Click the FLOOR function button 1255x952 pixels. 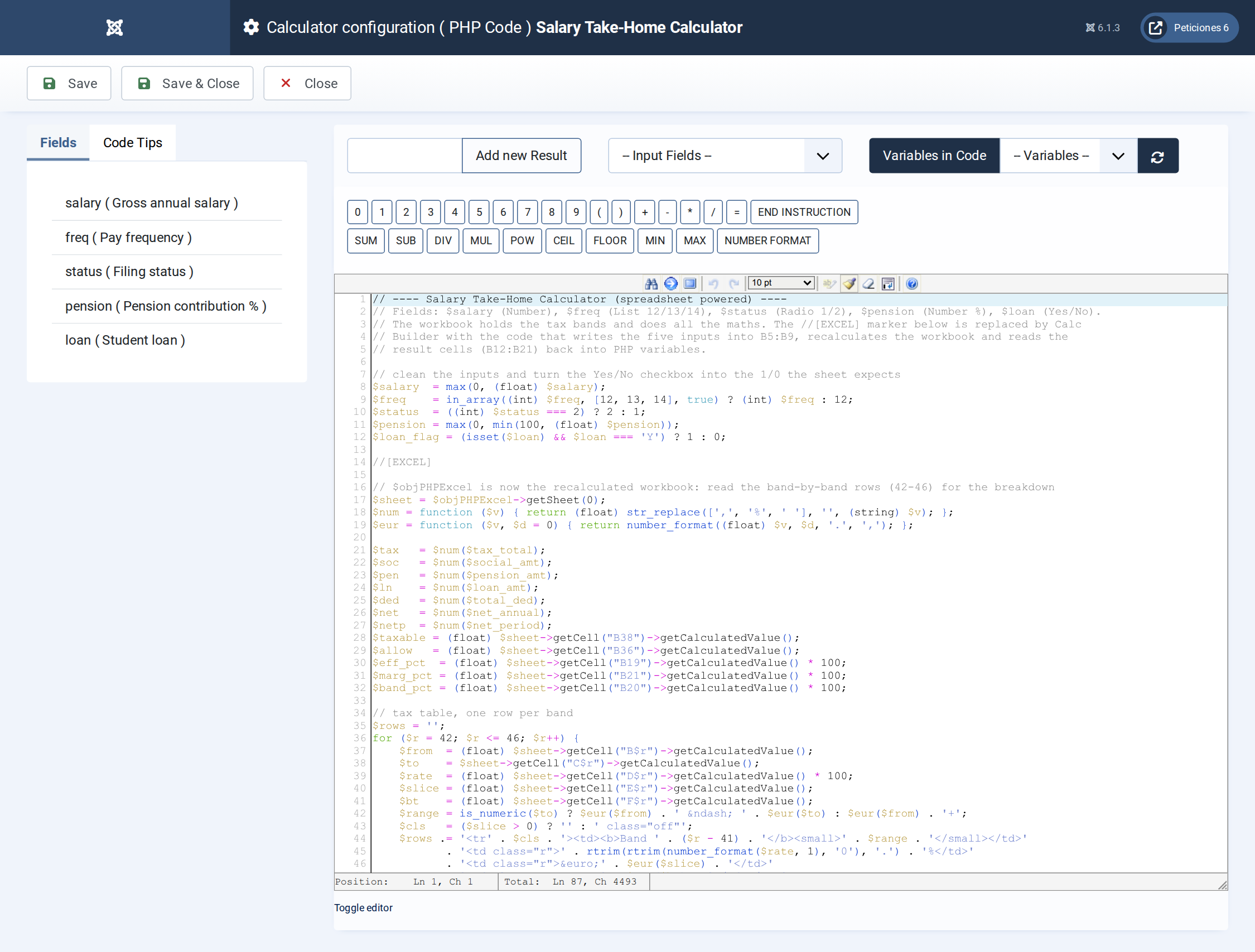click(610, 240)
